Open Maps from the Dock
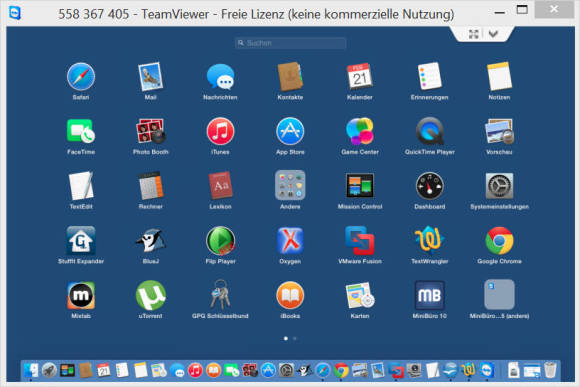The image size is (580, 387). [x=159, y=370]
